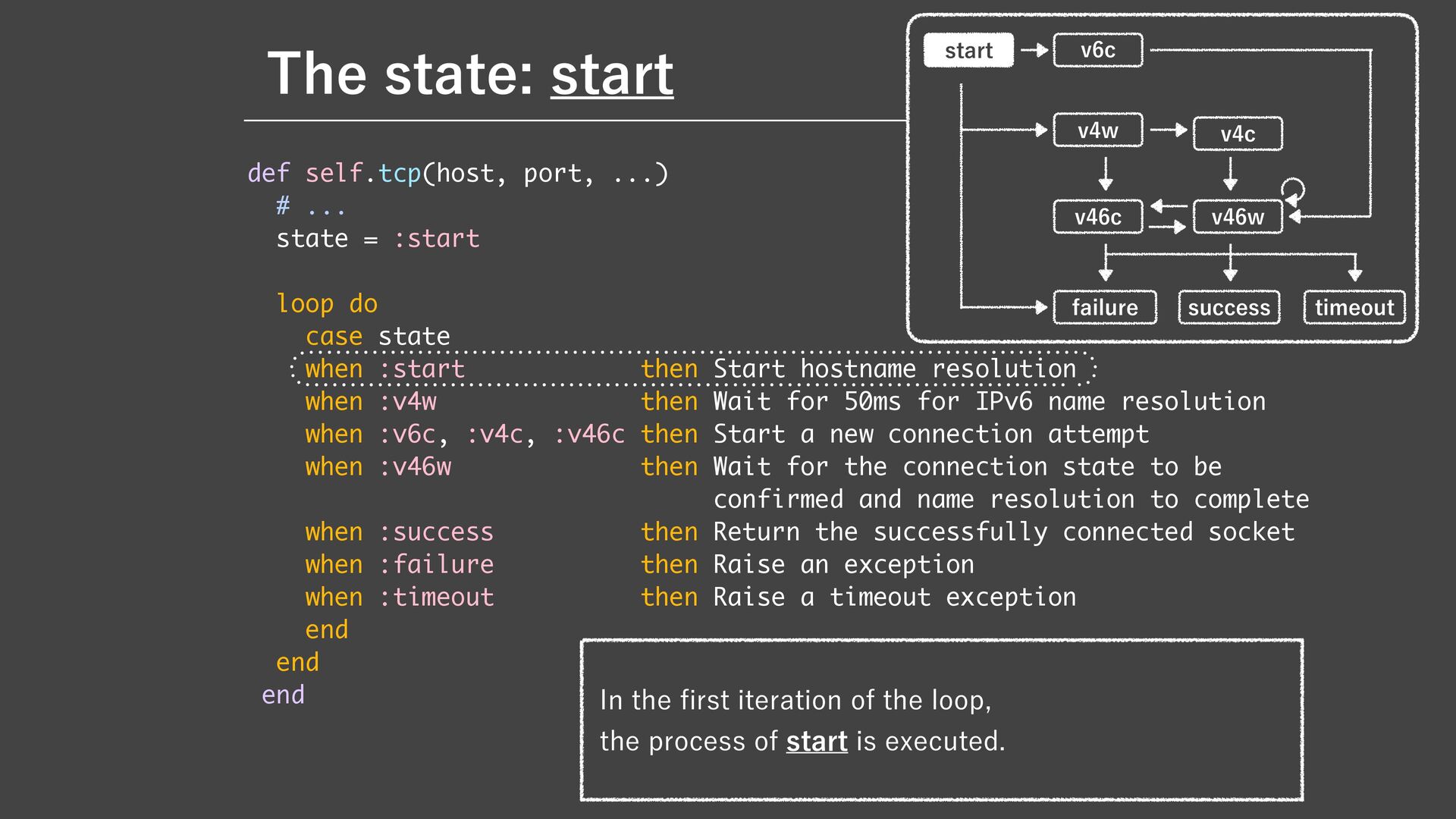Click the v6c node in diagram
The width and height of the screenshot is (1456, 819).
(x=1097, y=51)
